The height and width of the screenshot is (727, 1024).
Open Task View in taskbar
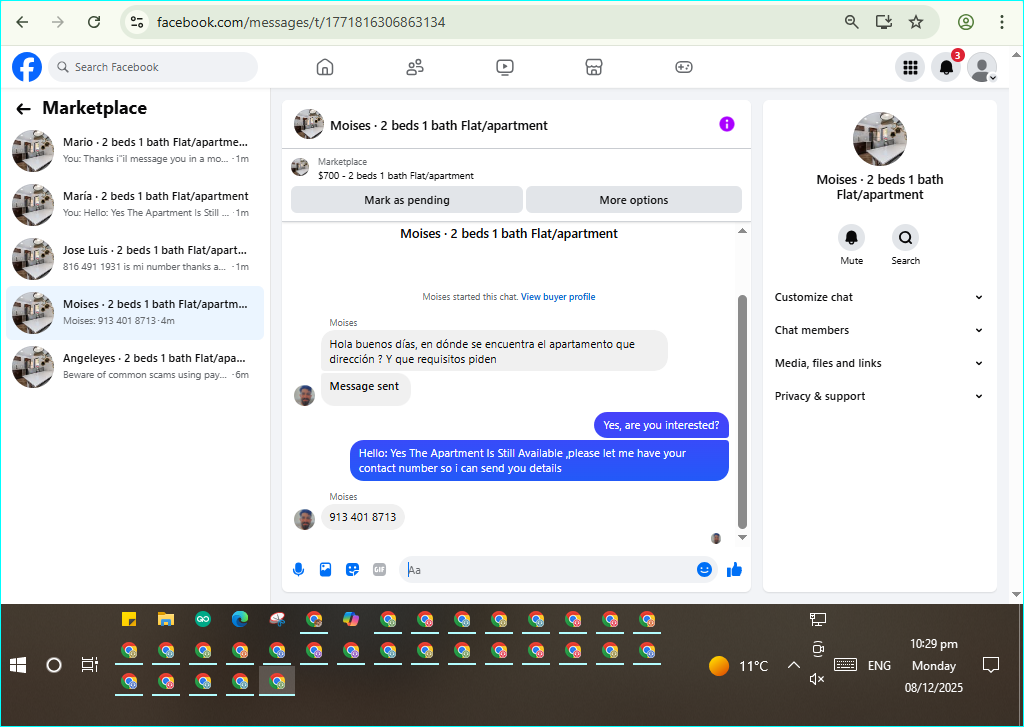click(x=89, y=666)
